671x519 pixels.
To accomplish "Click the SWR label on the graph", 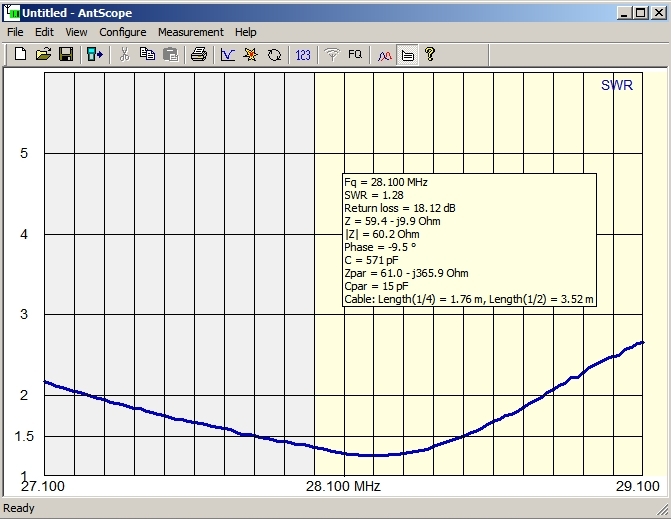I will pyautogui.click(x=617, y=85).
